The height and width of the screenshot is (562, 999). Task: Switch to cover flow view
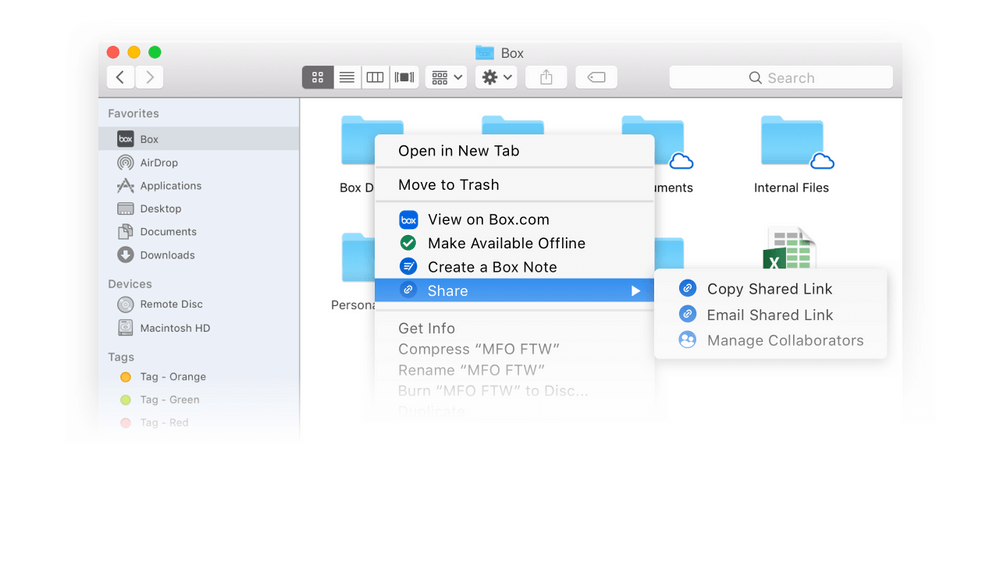click(x=404, y=77)
